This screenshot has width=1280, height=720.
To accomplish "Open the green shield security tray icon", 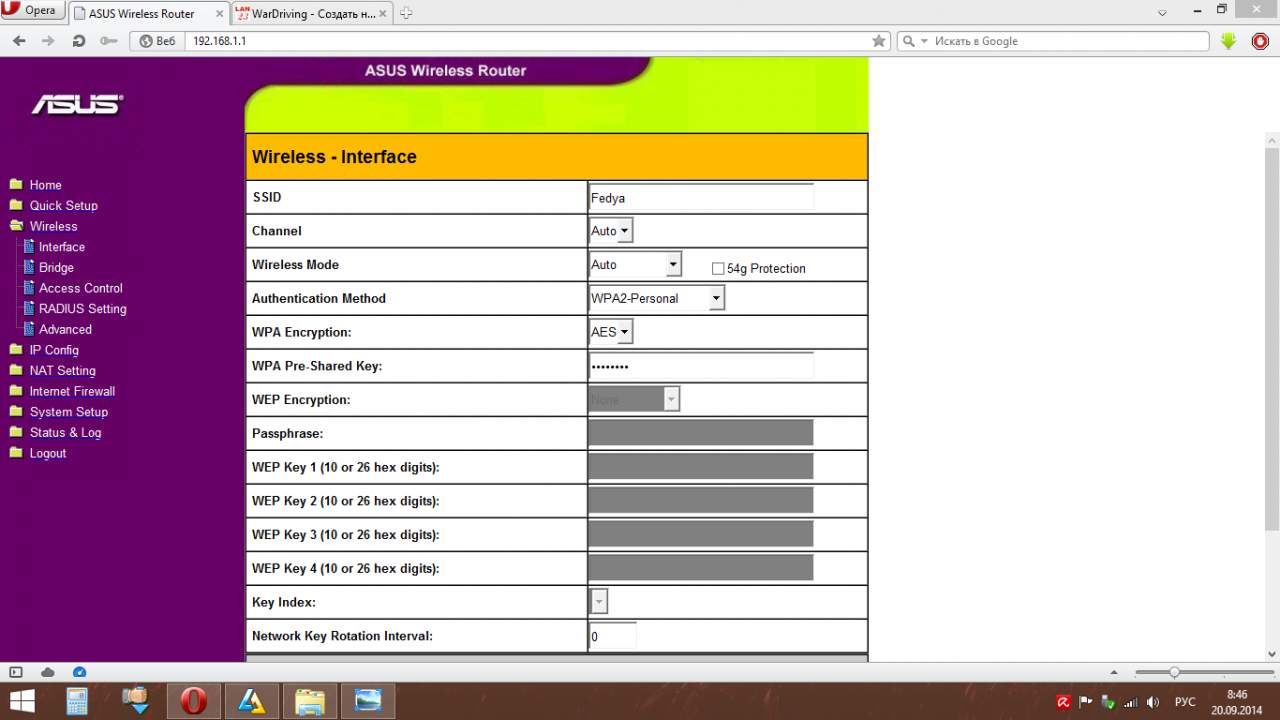I will click(x=1109, y=702).
